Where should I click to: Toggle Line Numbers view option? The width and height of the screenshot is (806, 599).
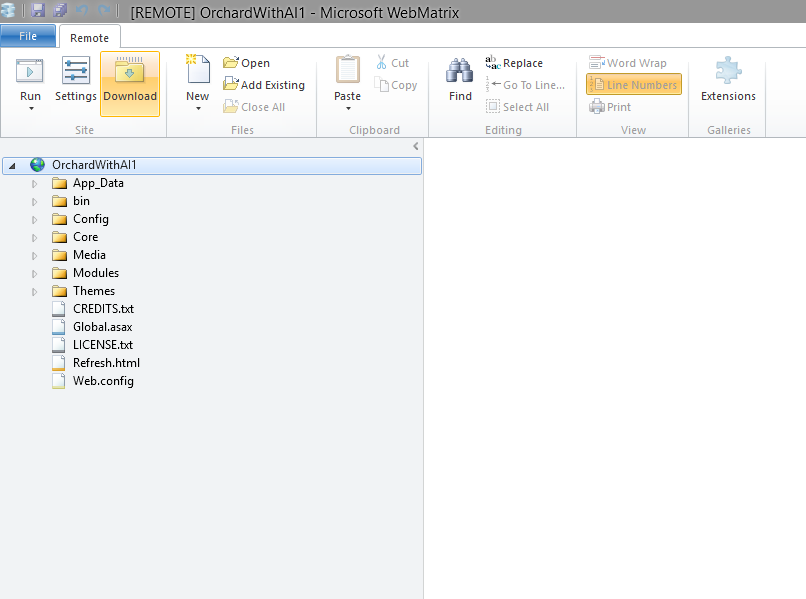tap(634, 84)
